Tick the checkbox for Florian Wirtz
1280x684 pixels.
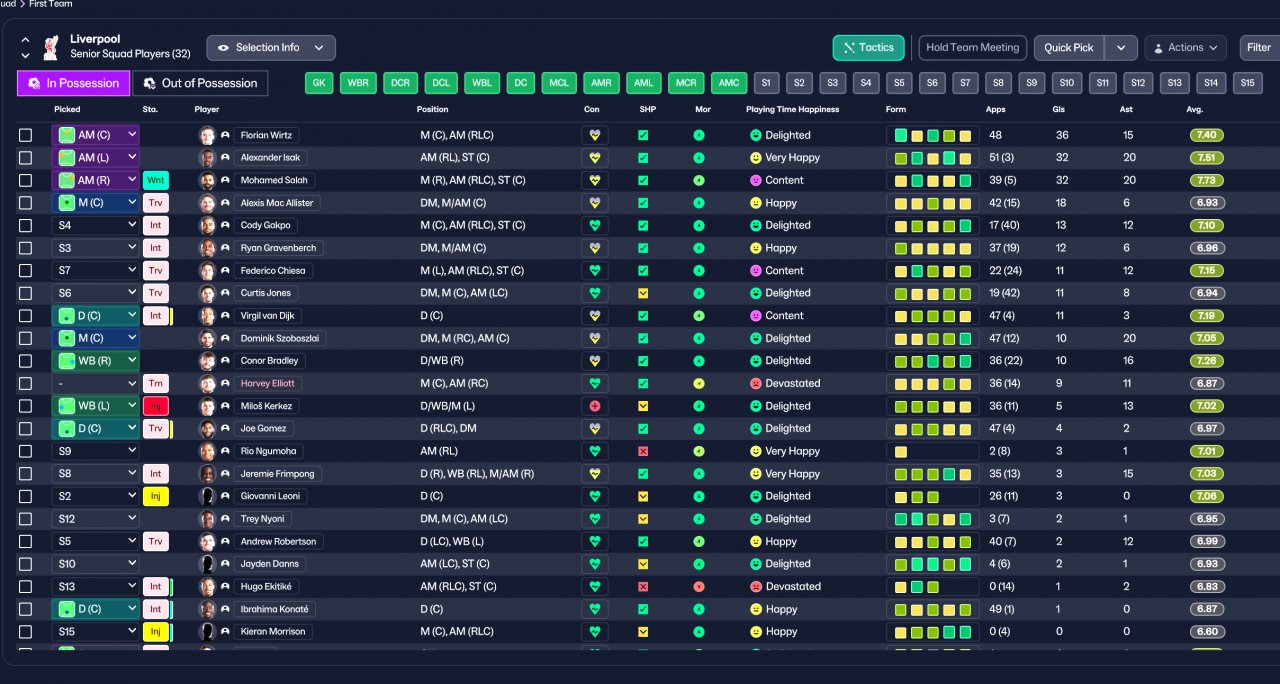(26, 135)
